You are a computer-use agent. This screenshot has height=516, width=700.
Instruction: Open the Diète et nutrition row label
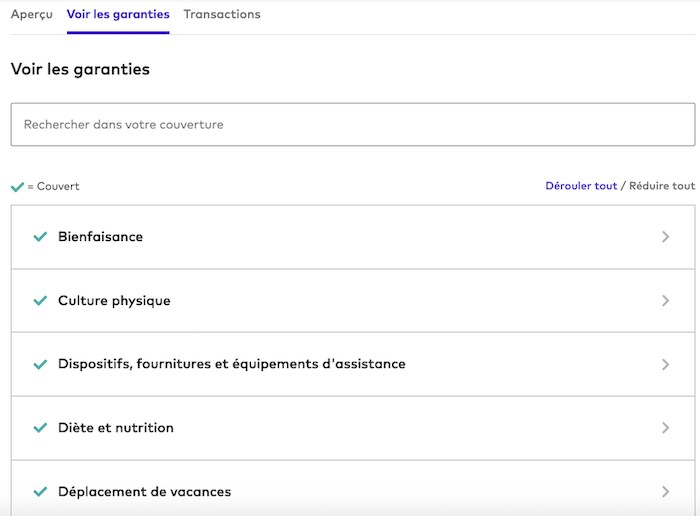coord(116,428)
